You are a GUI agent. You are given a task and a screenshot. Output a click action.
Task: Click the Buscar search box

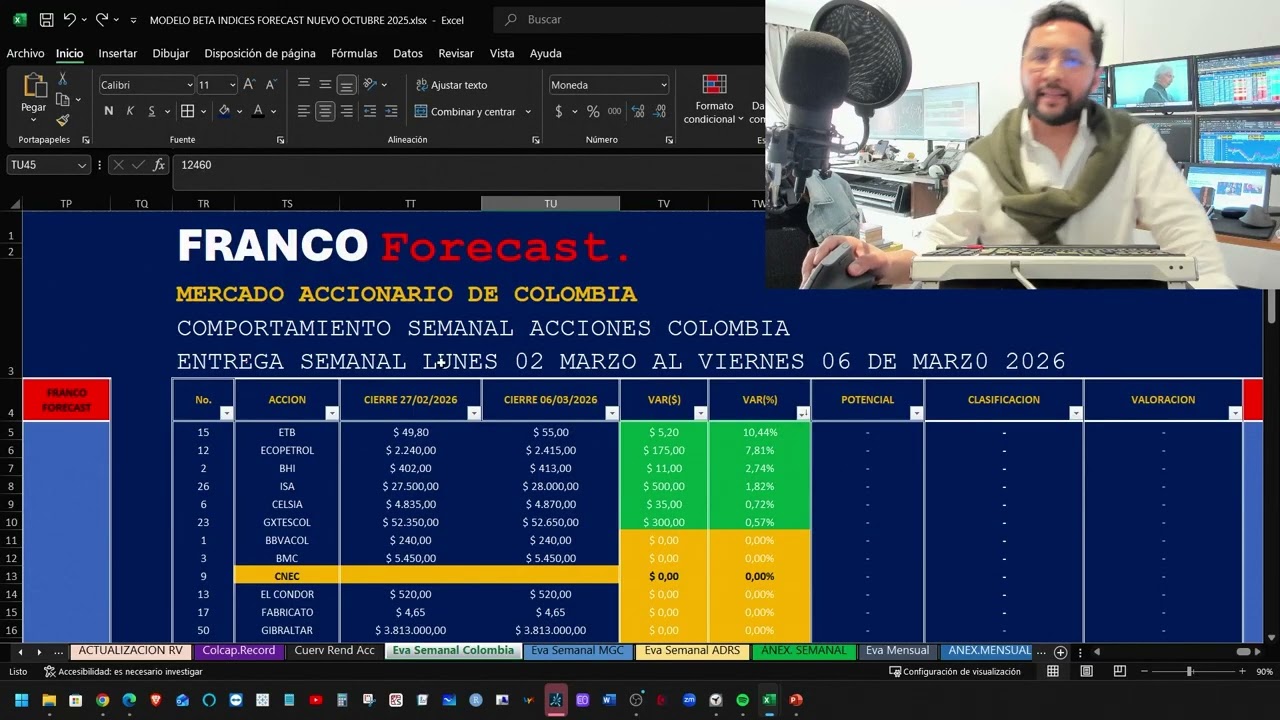tap(630, 19)
